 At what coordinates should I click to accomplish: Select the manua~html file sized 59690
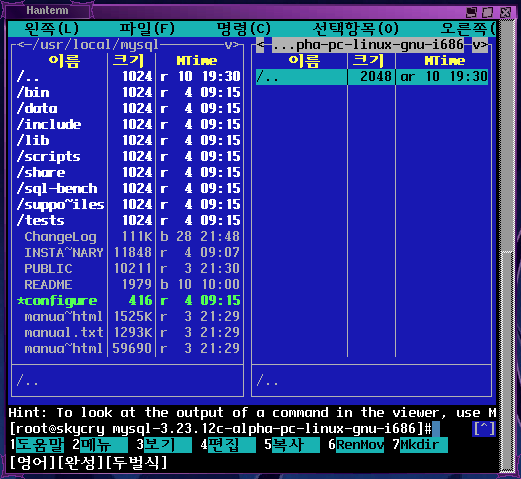coord(128,349)
